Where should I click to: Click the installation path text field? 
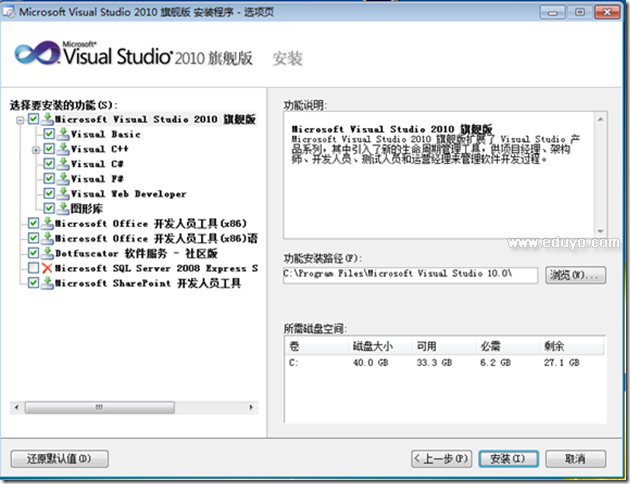[x=410, y=274]
